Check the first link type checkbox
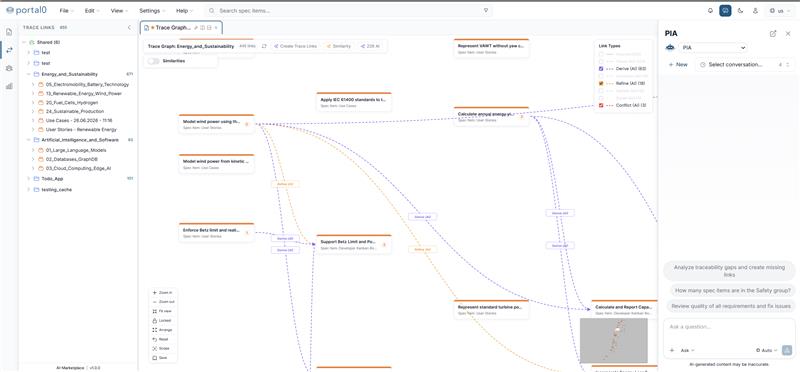Image resolution: width=800 pixels, height=372 pixels. [601, 54]
